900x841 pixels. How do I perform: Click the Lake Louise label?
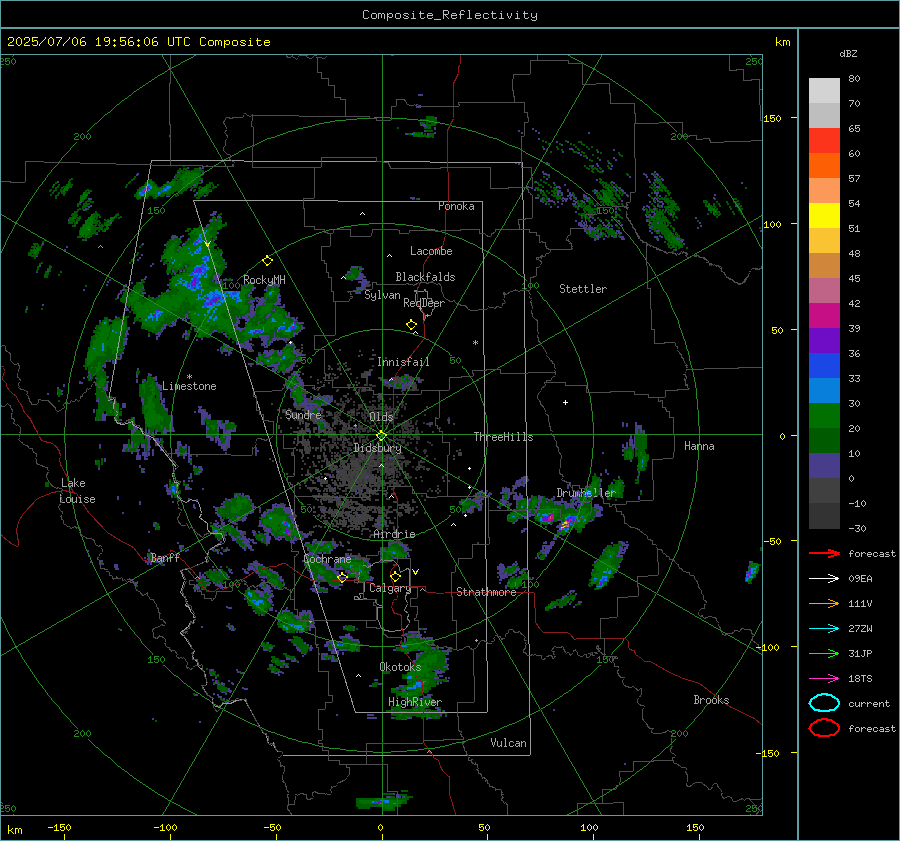pos(77,491)
